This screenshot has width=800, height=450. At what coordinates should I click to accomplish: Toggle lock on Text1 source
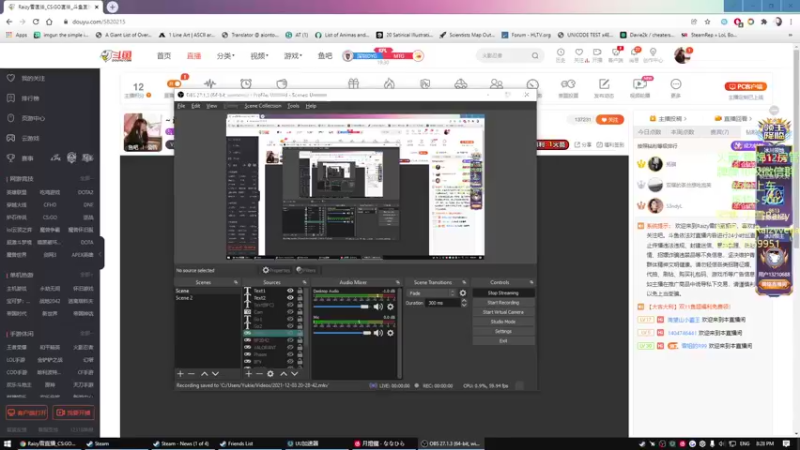click(x=300, y=291)
